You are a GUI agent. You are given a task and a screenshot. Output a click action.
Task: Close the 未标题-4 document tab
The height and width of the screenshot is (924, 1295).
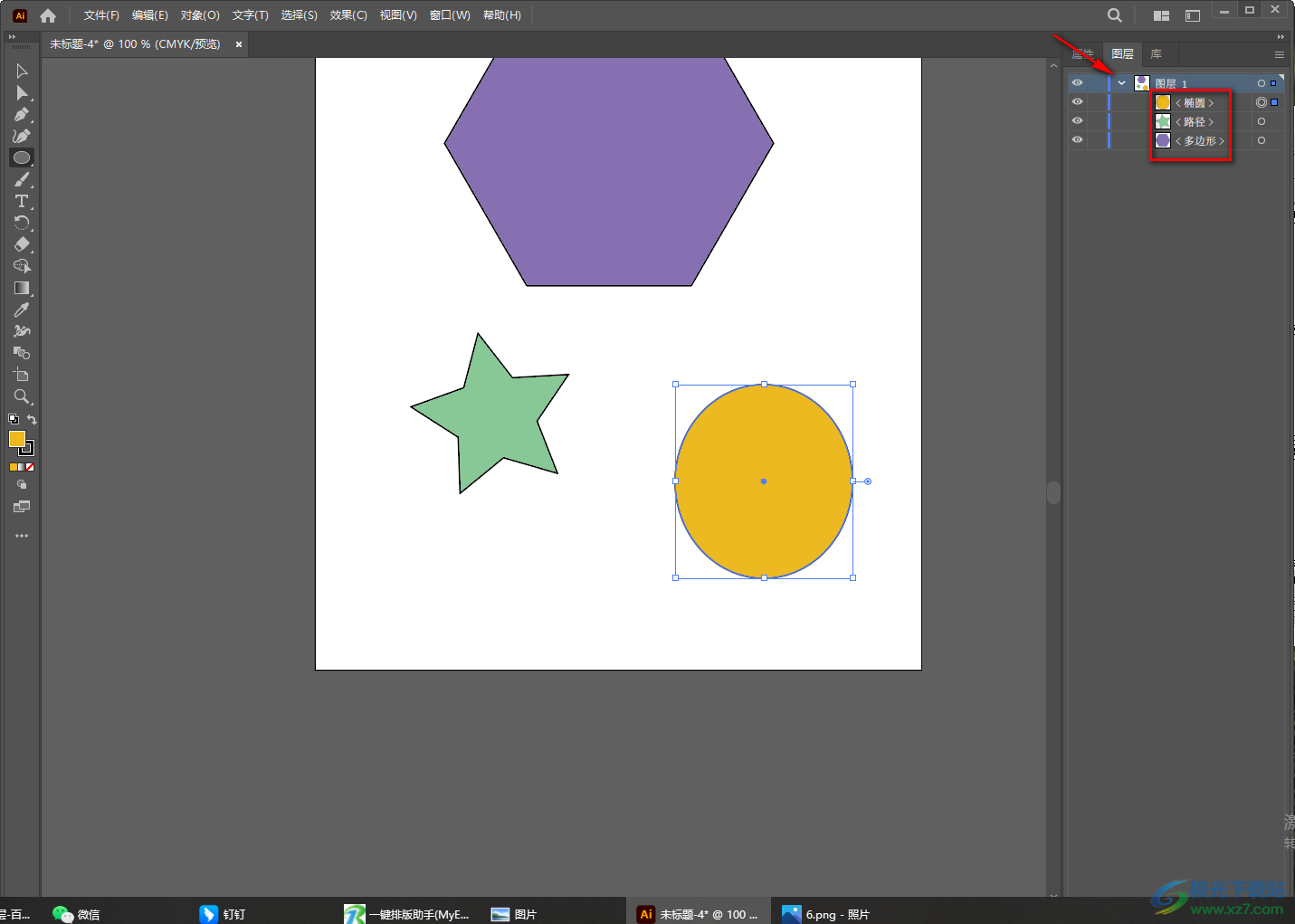239,44
